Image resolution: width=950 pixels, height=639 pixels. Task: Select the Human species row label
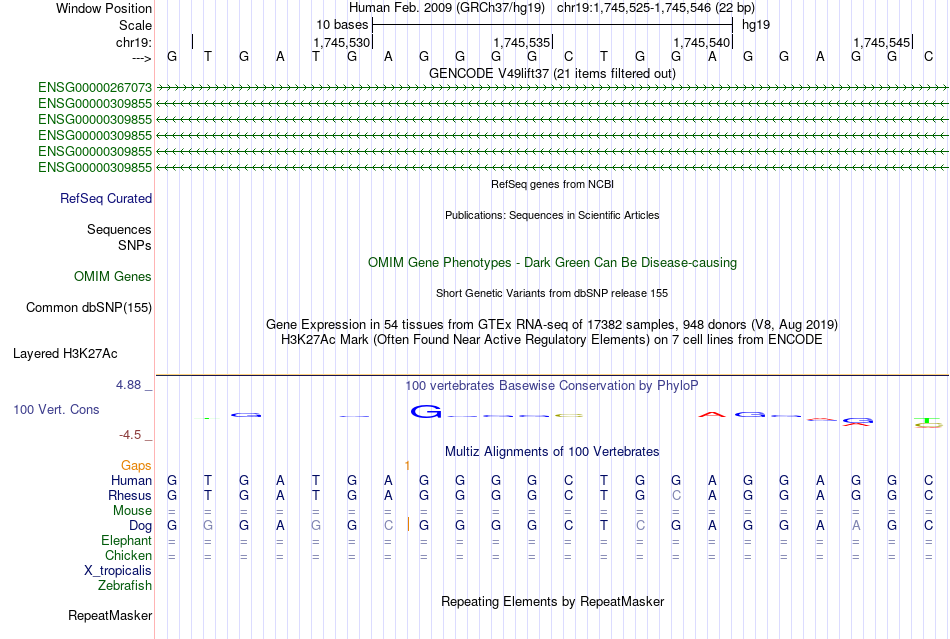[131, 480]
